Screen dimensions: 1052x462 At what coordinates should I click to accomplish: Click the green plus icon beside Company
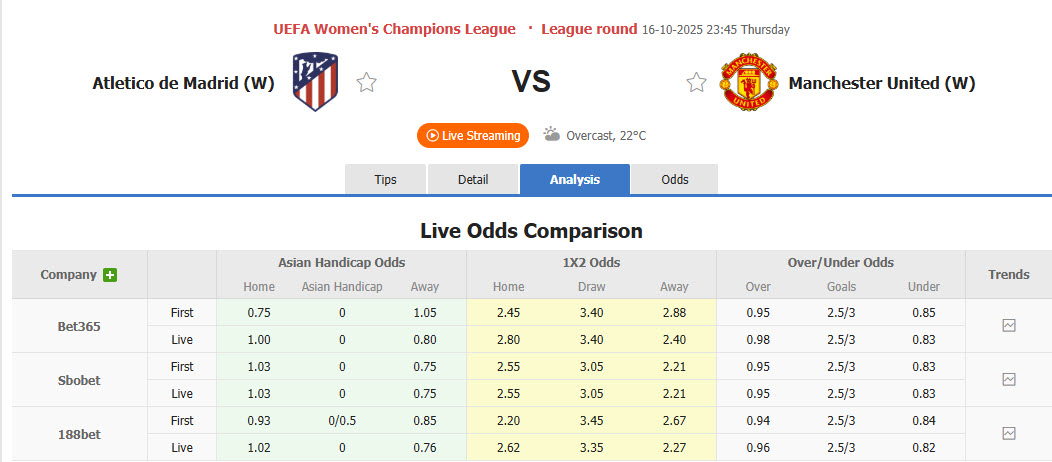110,275
